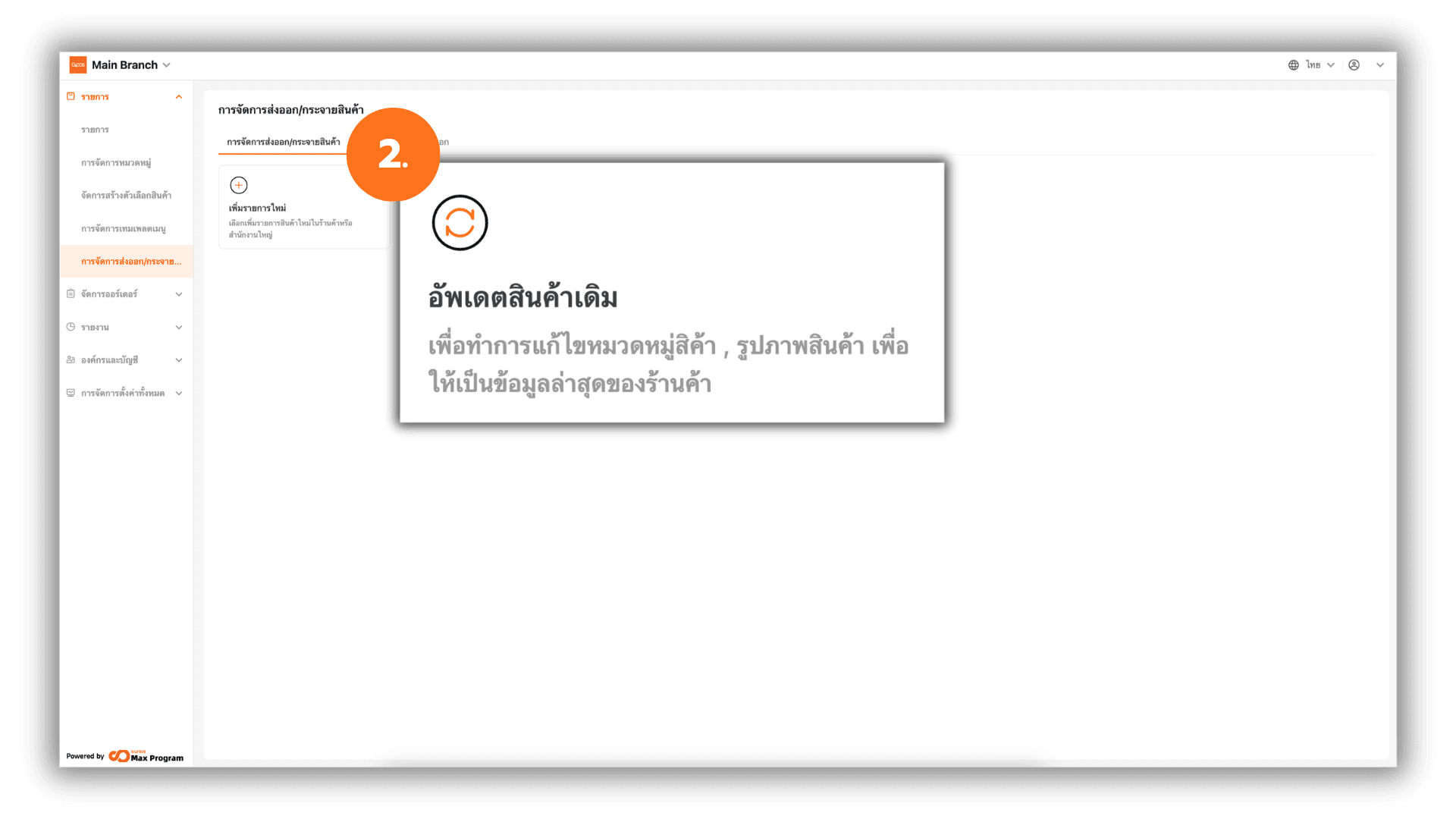Click the จัดการออร์เดอร์ clipboard icon
This screenshot has width=1456, height=819.
(71, 293)
